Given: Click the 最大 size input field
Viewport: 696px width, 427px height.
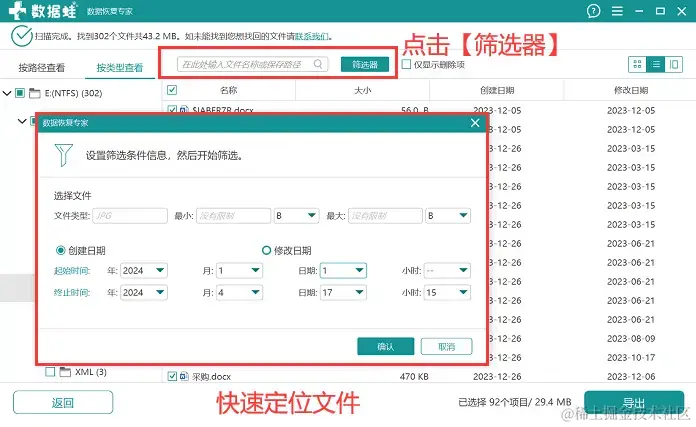Looking at the screenshot, I should point(385,216).
